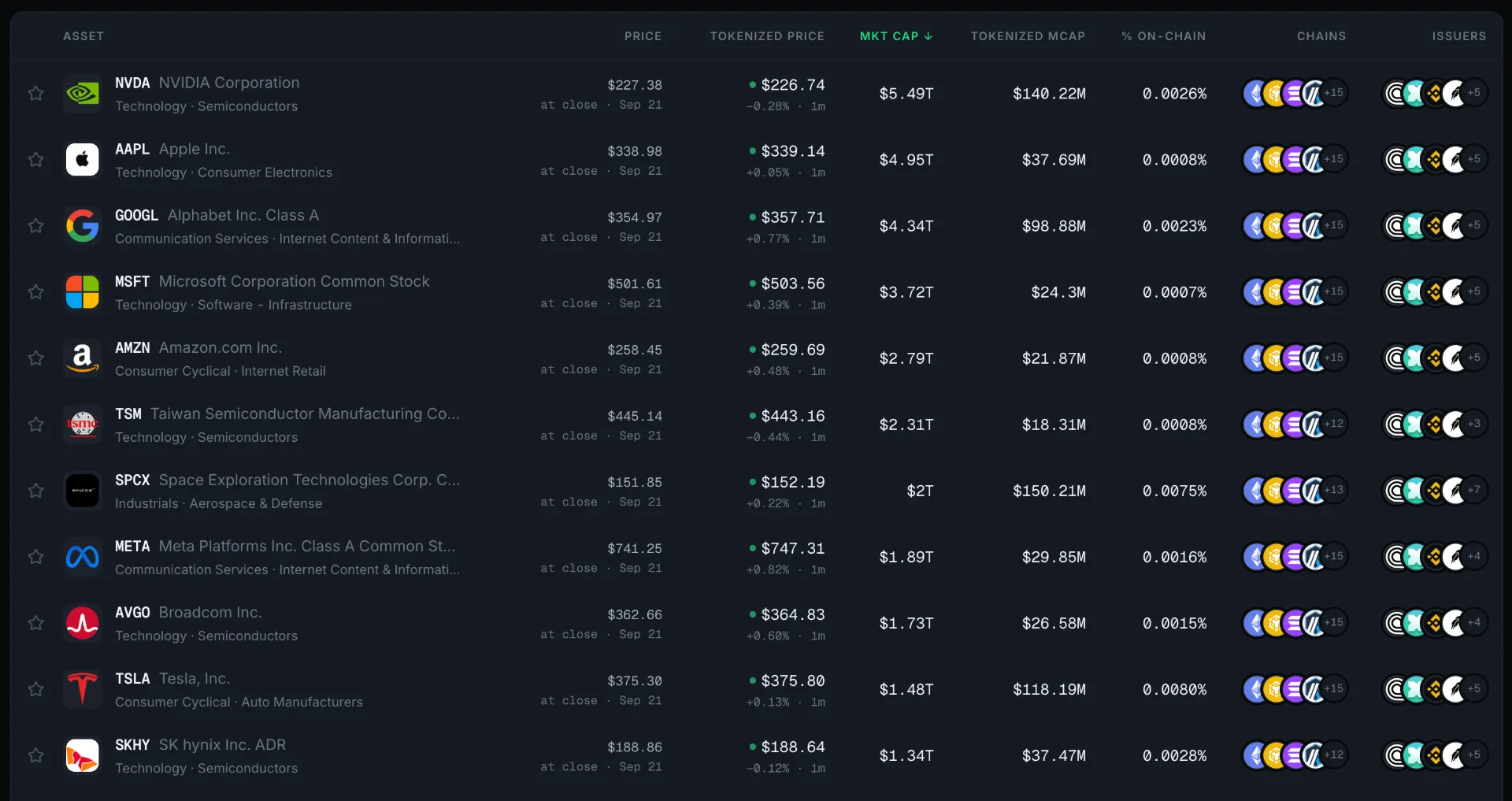Screen dimensions: 1512x801
Task: Click the teal issuer icon in MSFT row
Action: coord(1415,292)
